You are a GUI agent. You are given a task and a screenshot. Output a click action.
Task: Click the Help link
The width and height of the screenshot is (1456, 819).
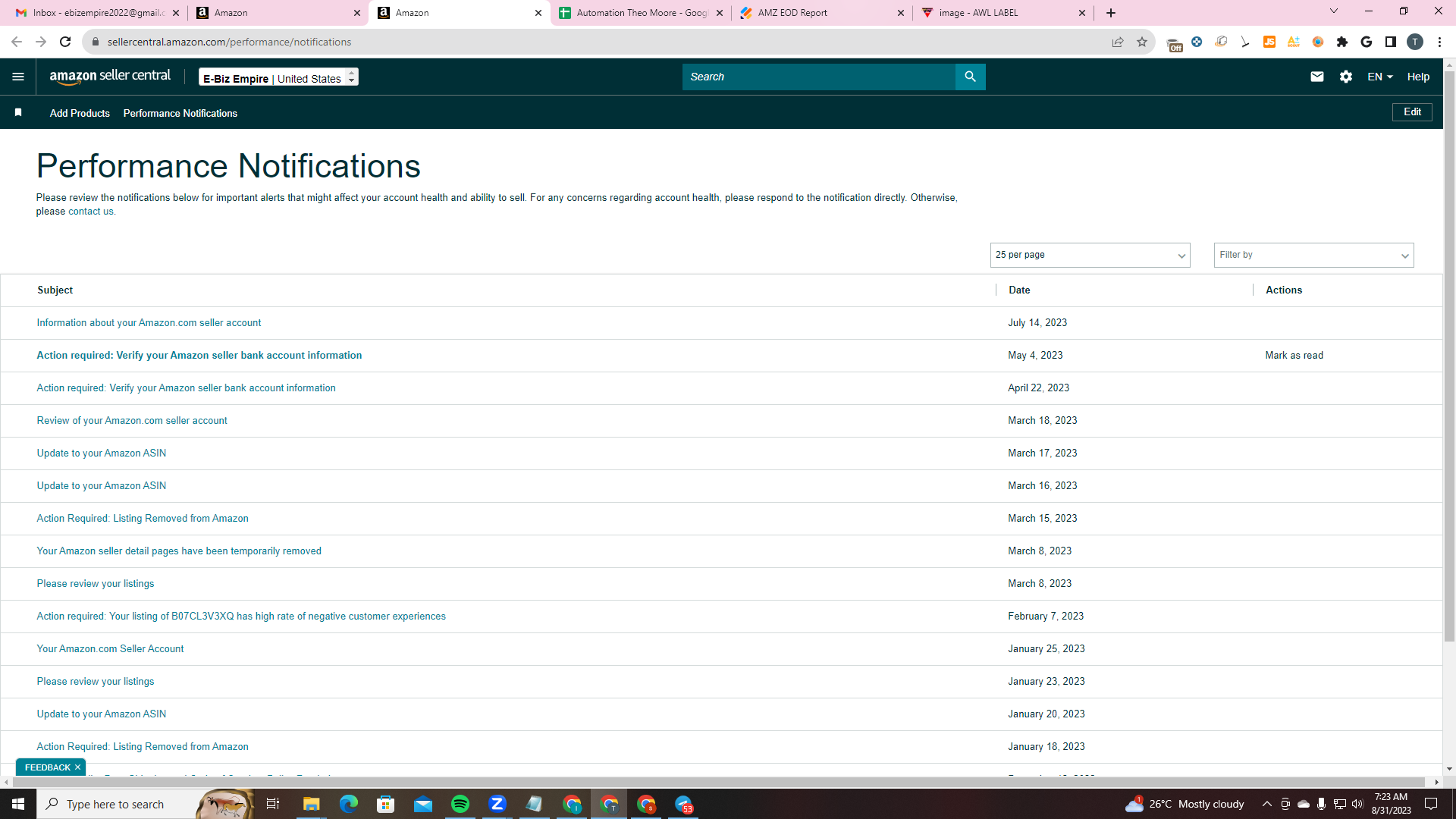pos(1418,77)
